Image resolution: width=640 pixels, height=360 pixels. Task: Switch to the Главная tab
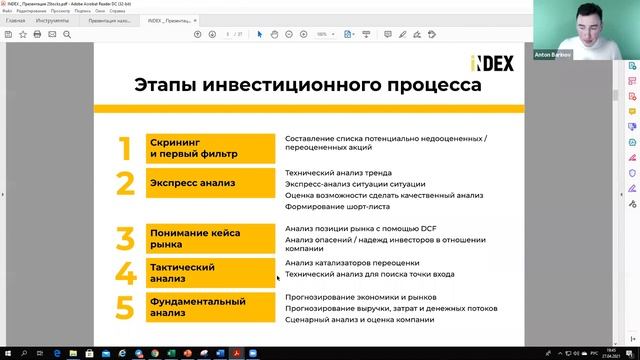tap(16, 20)
